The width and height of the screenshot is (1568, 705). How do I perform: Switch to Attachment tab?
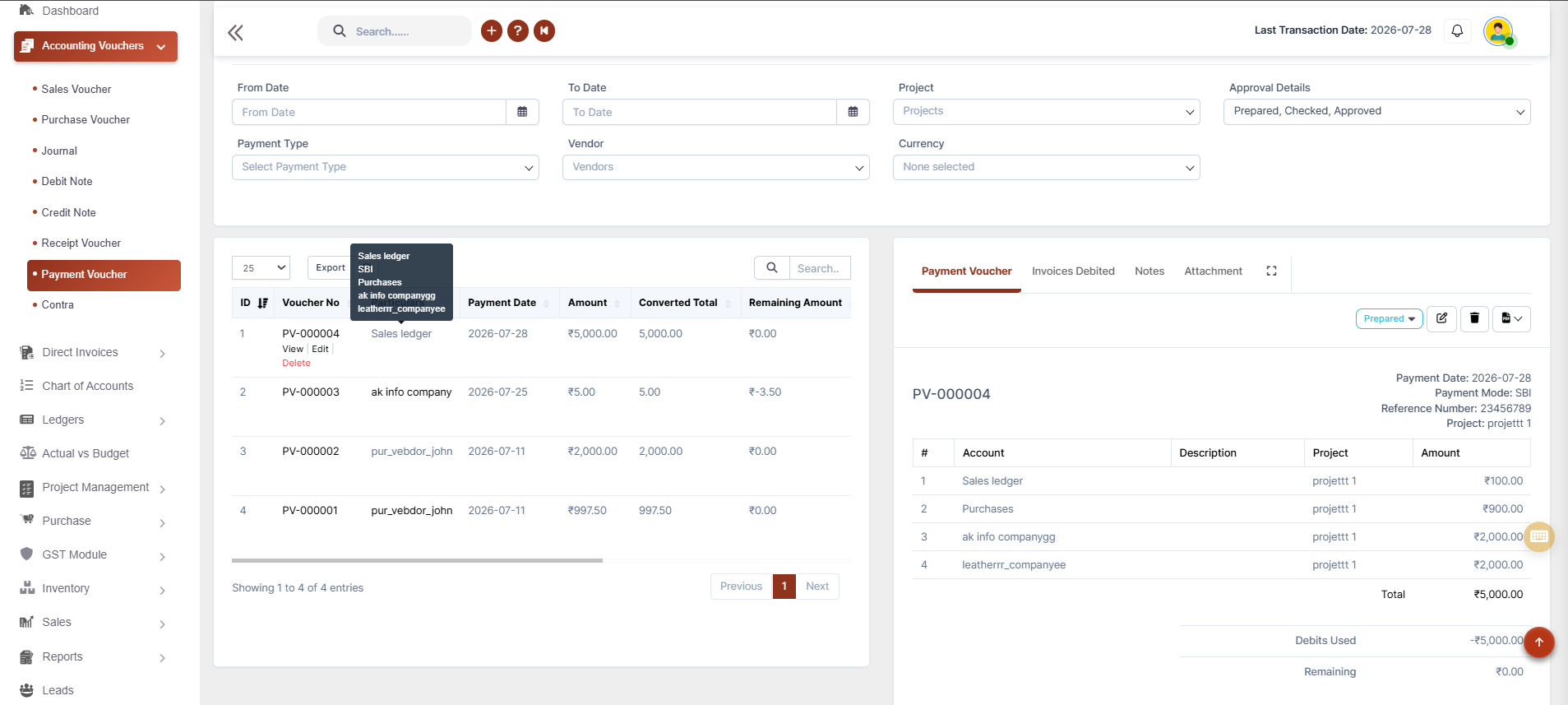click(1213, 271)
